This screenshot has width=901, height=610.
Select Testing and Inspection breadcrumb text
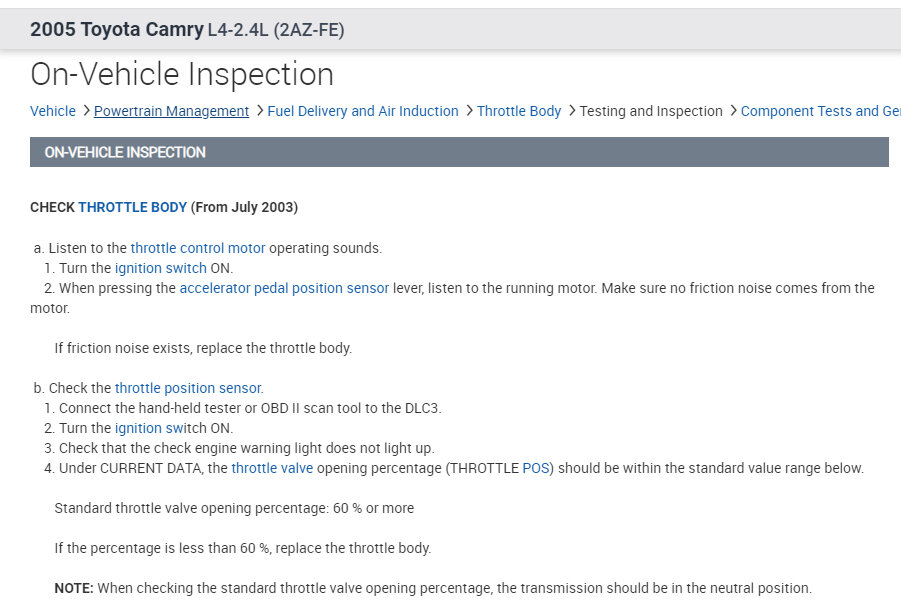pyautogui.click(x=651, y=111)
